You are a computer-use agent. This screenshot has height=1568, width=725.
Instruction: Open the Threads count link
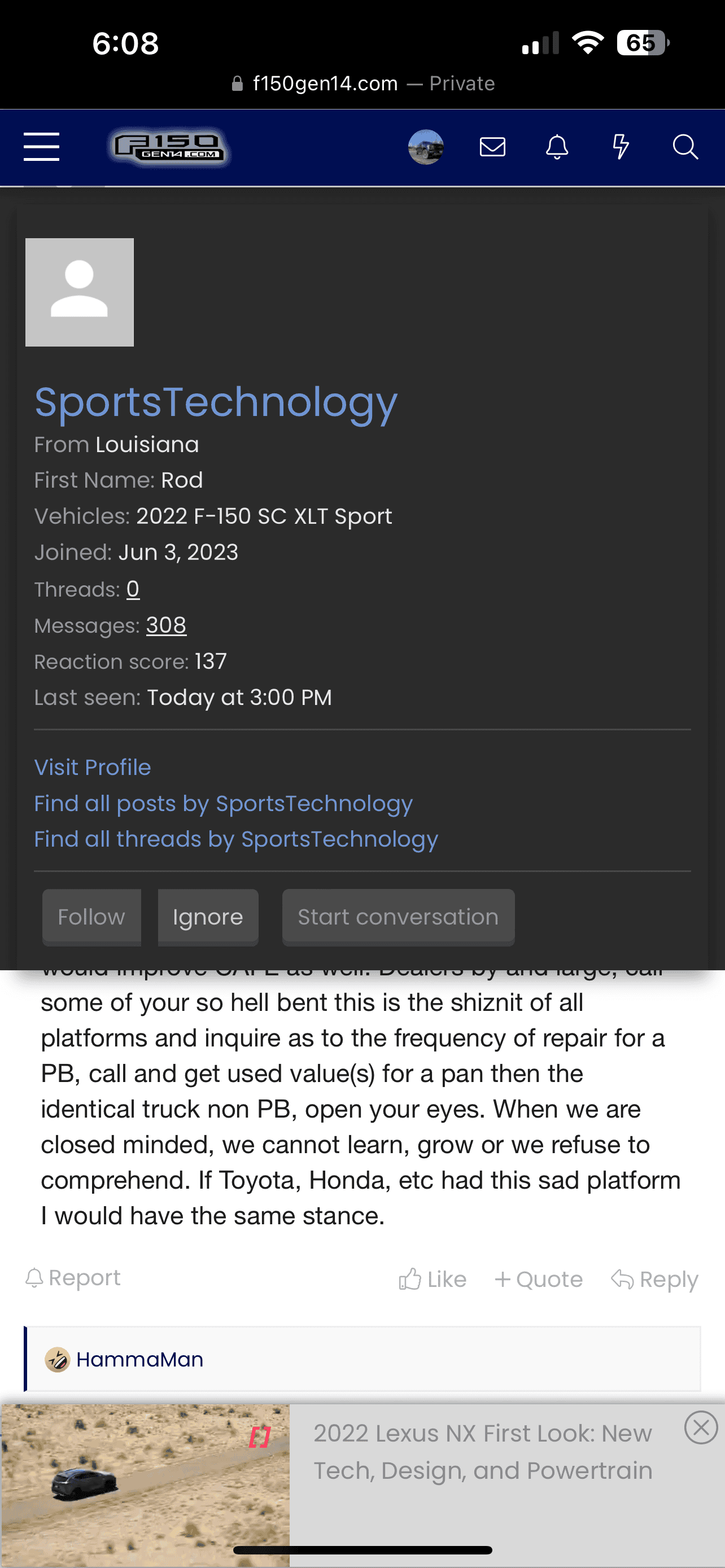pos(133,589)
